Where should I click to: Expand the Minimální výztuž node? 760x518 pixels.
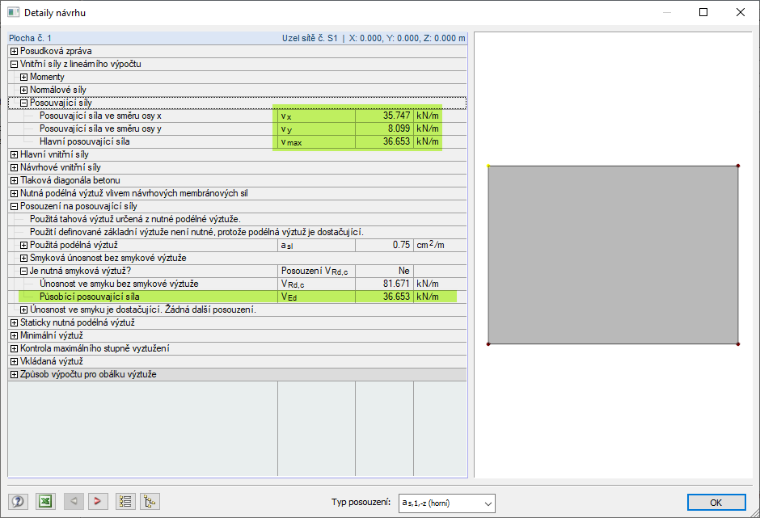(x=14, y=335)
